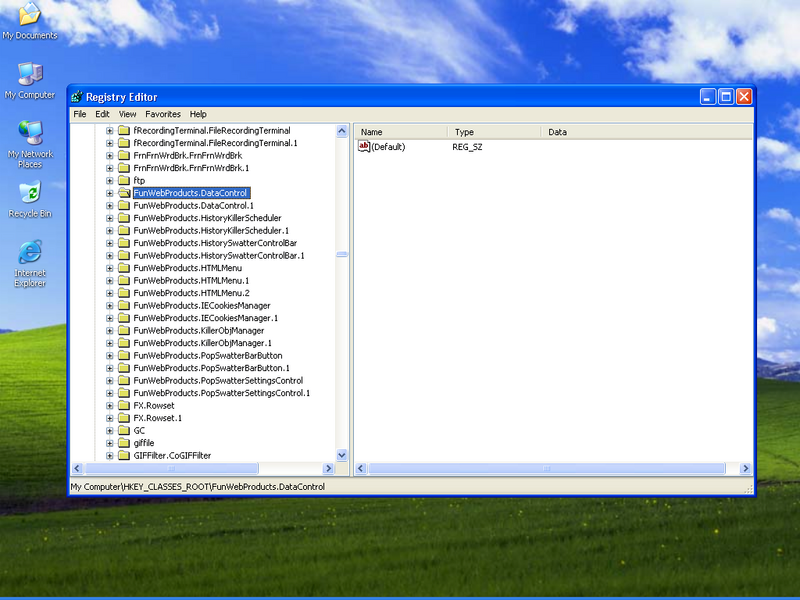This screenshot has width=800, height=600.
Task: Select fRecordingTerminal.FileRecordingTerminal key
Action: [x=212, y=130]
